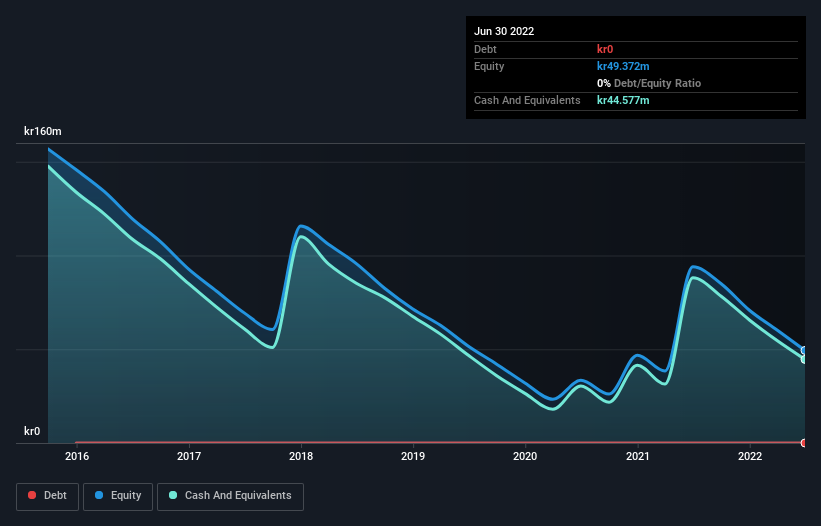Click the kr0 y-axis label

32,431
